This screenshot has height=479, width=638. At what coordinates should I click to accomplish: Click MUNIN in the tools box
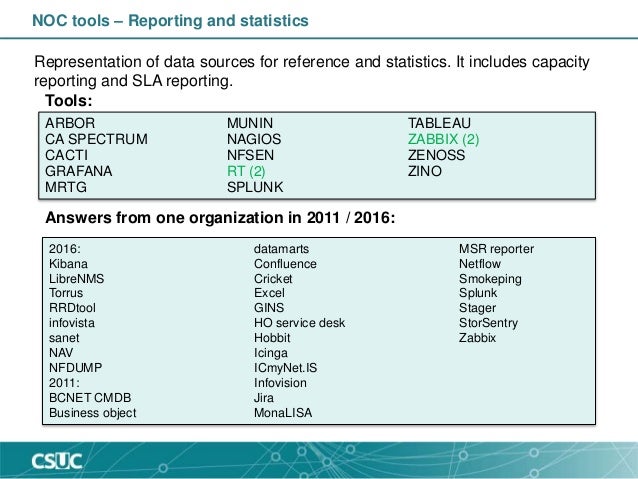coord(250,123)
